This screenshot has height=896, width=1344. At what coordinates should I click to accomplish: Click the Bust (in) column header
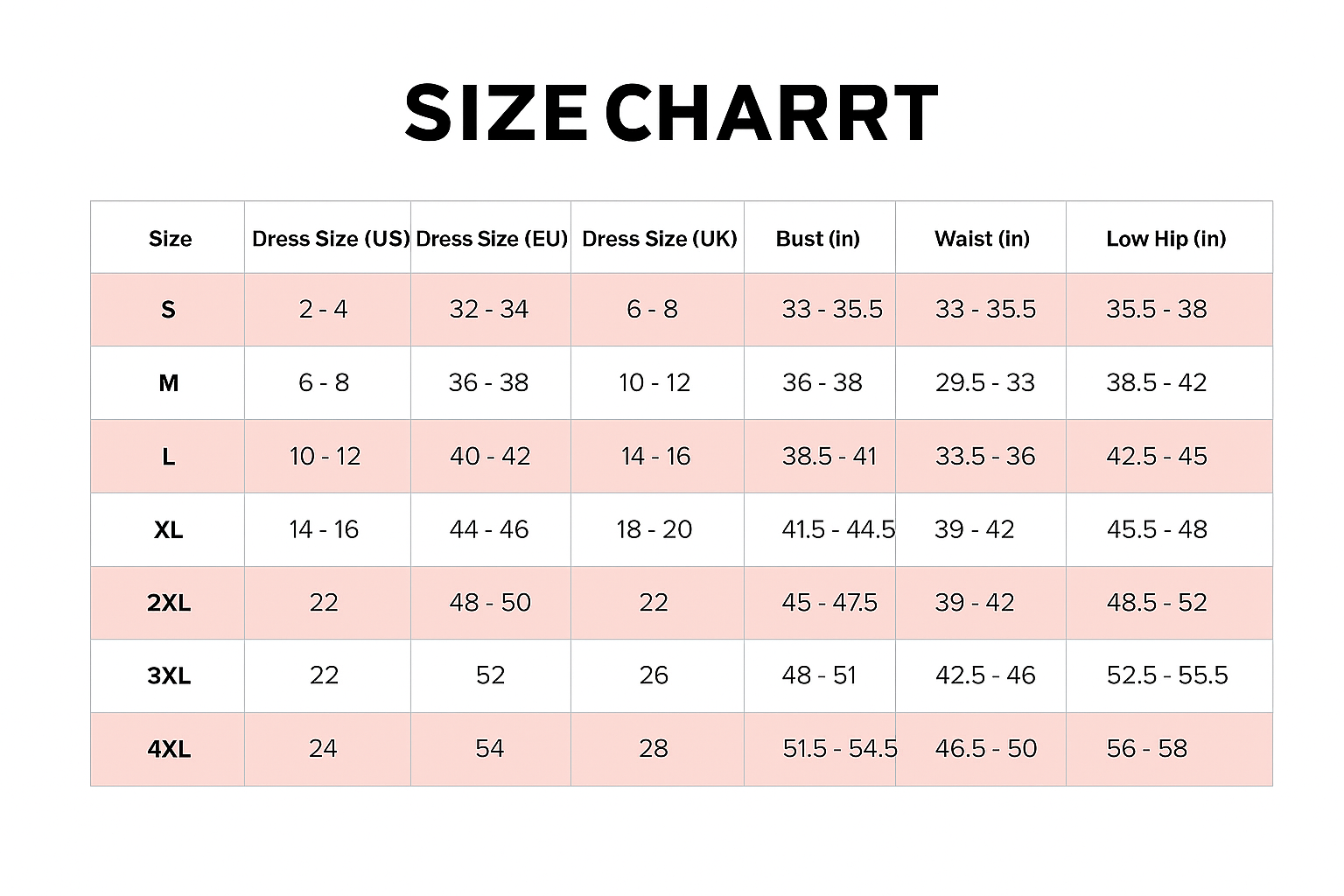[818, 239]
